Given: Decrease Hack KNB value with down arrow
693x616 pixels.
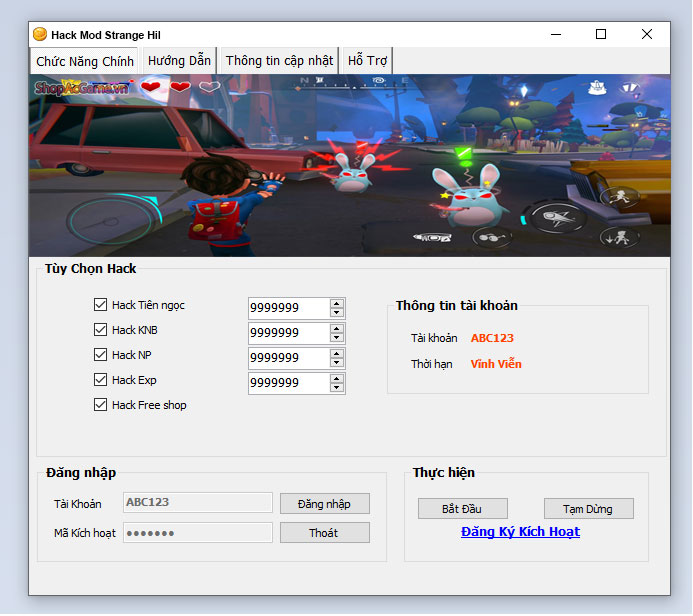Looking at the screenshot, I should point(337,338).
